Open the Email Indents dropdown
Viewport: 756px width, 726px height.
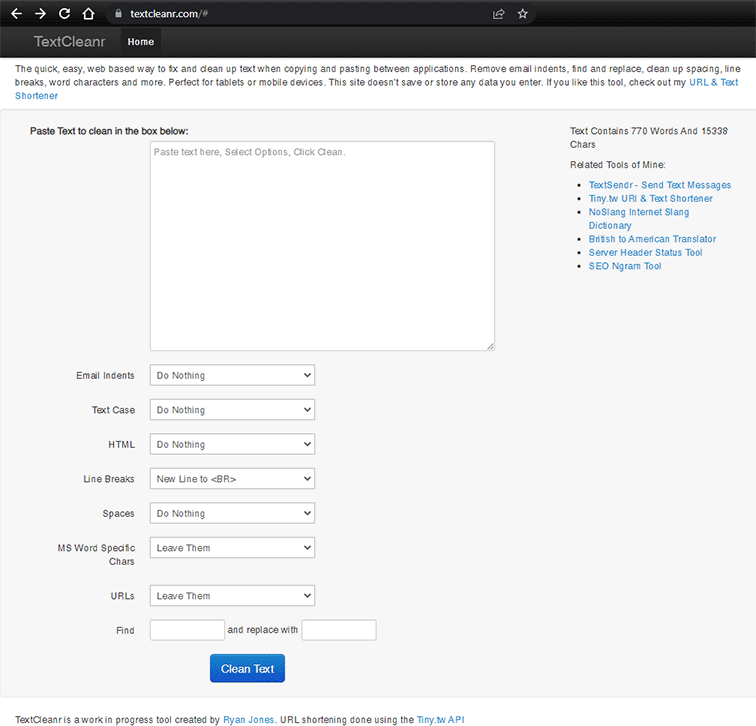point(232,375)
